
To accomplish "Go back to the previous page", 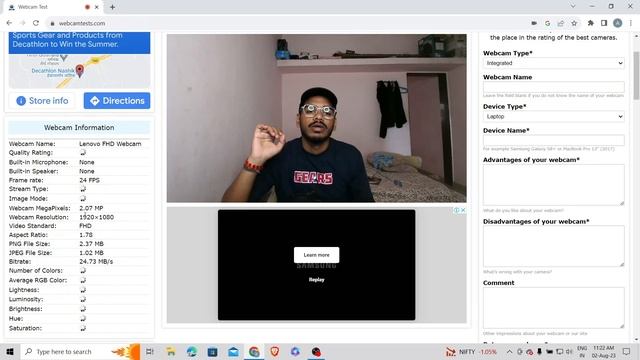I will [x=9, y=23].
